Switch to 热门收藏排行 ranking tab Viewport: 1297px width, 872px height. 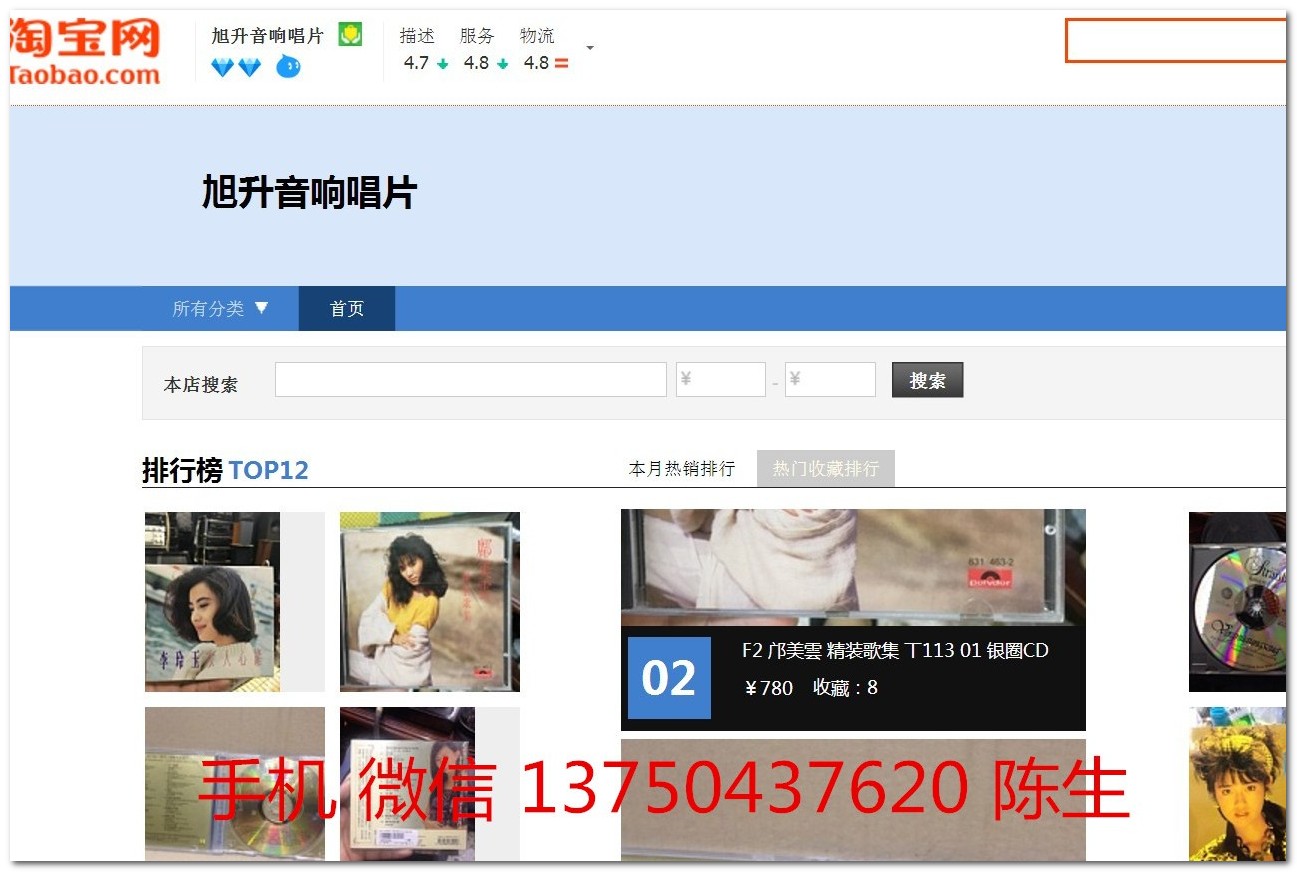[x=825, y=468]
